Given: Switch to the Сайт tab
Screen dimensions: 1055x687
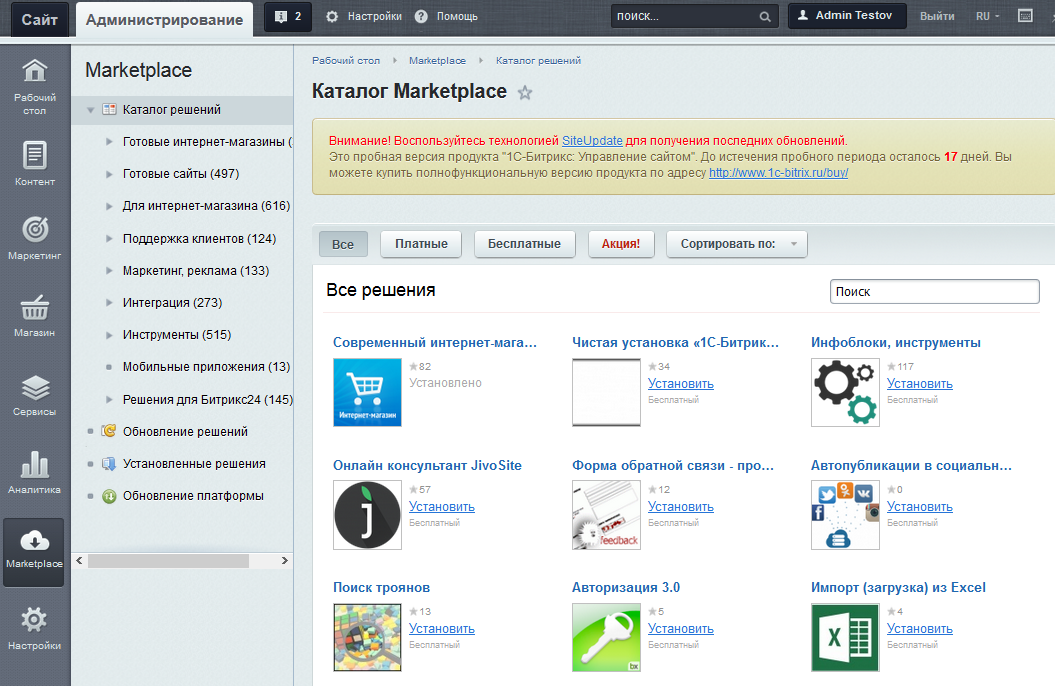Looking at the screenshot, I should 40,20.
